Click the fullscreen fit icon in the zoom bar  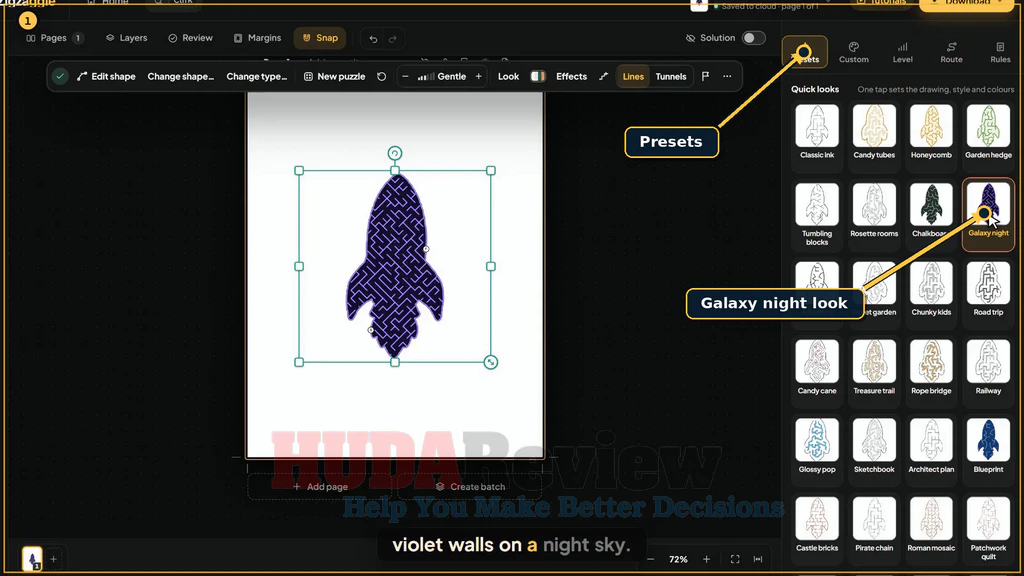735,559
